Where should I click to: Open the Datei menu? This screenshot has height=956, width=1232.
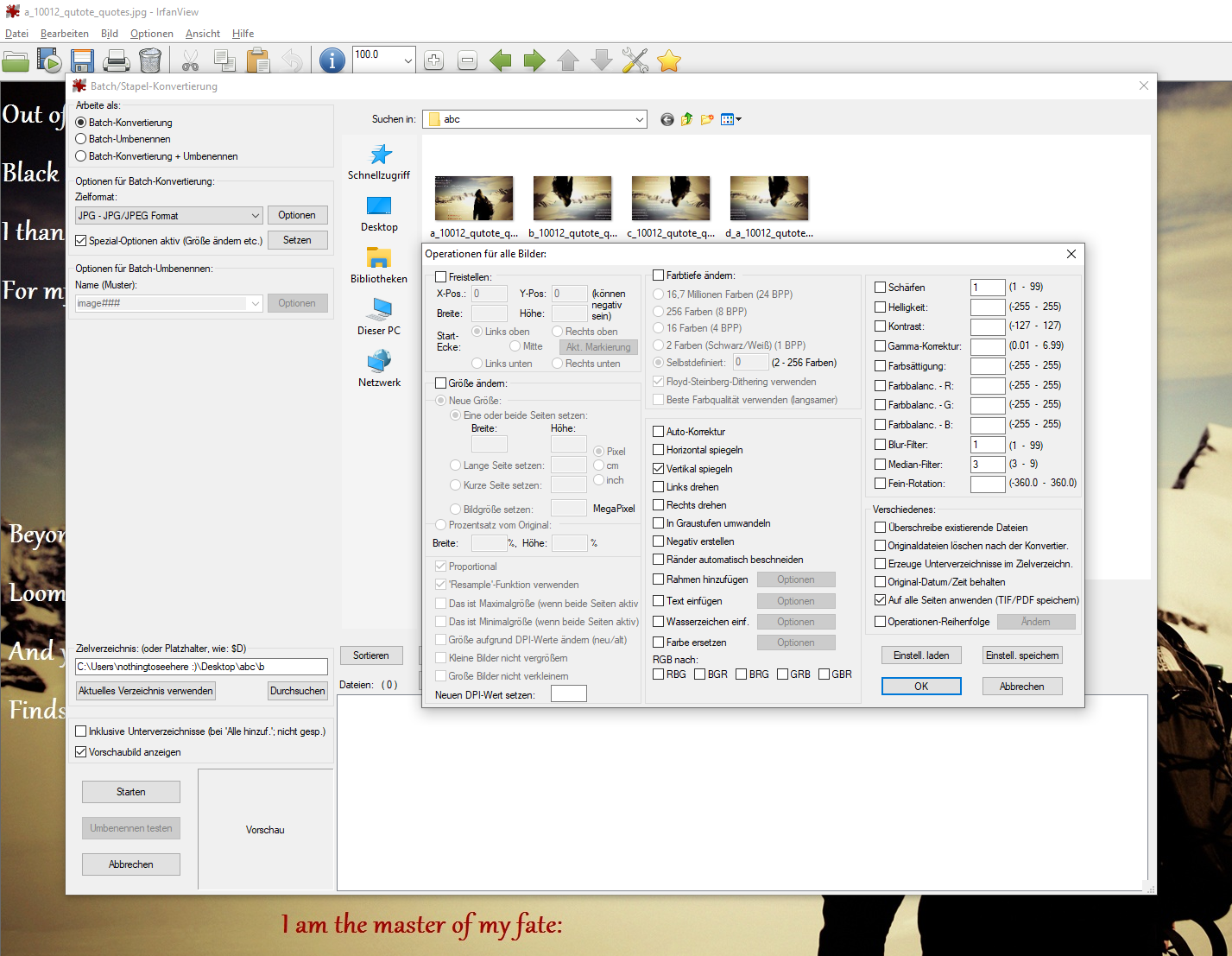[16, 34]
